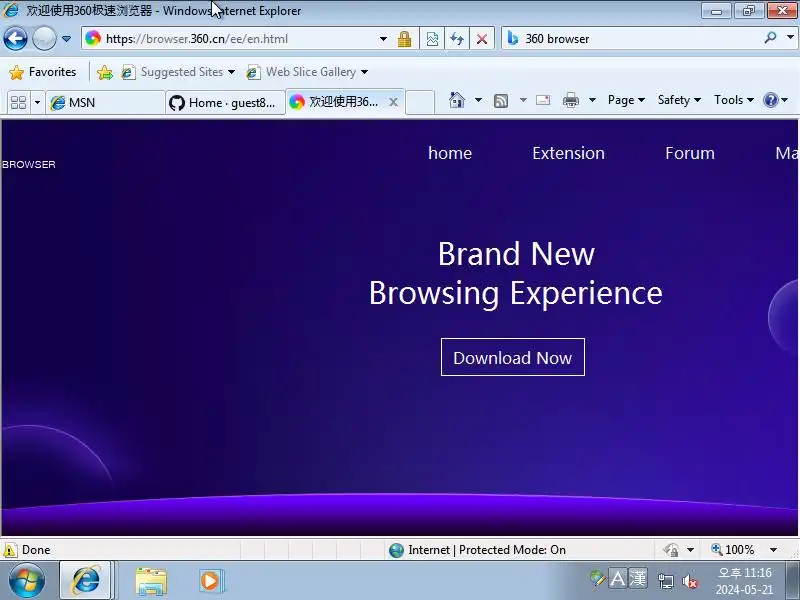Click the status bar warning icon

10,550
